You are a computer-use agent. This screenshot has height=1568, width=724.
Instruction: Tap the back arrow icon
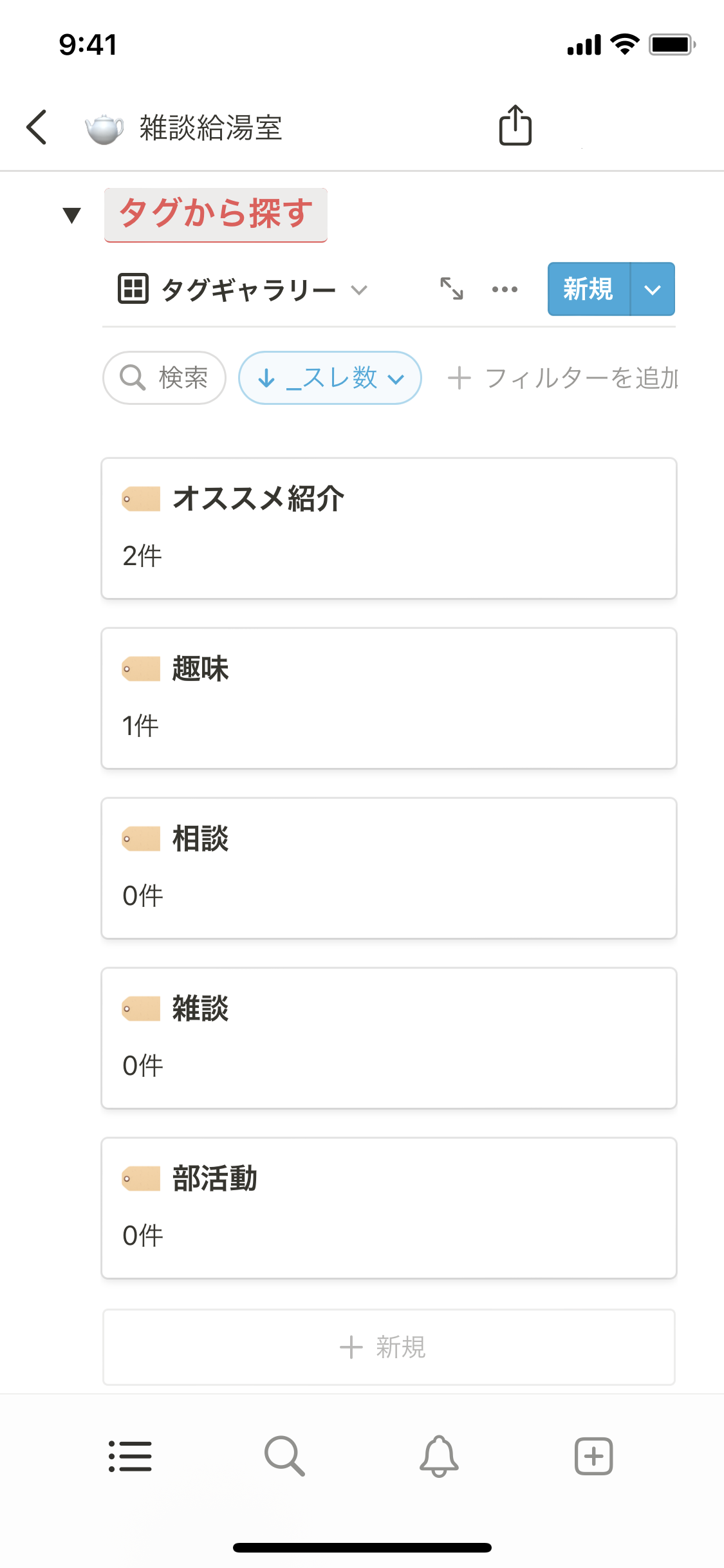point(37,127)
